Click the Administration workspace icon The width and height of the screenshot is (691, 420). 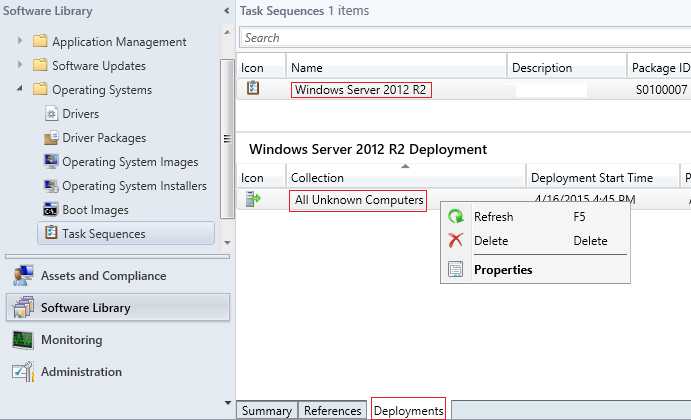pos(23,372)
